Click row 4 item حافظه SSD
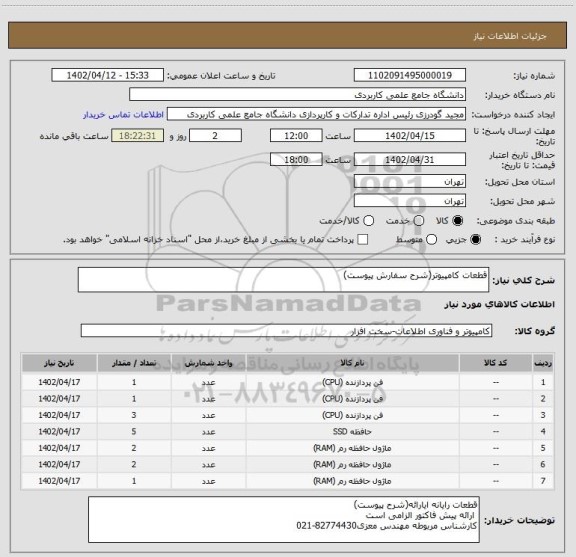Image resolution: width=576 pixels, height=557 pixels. pos(352,432)
